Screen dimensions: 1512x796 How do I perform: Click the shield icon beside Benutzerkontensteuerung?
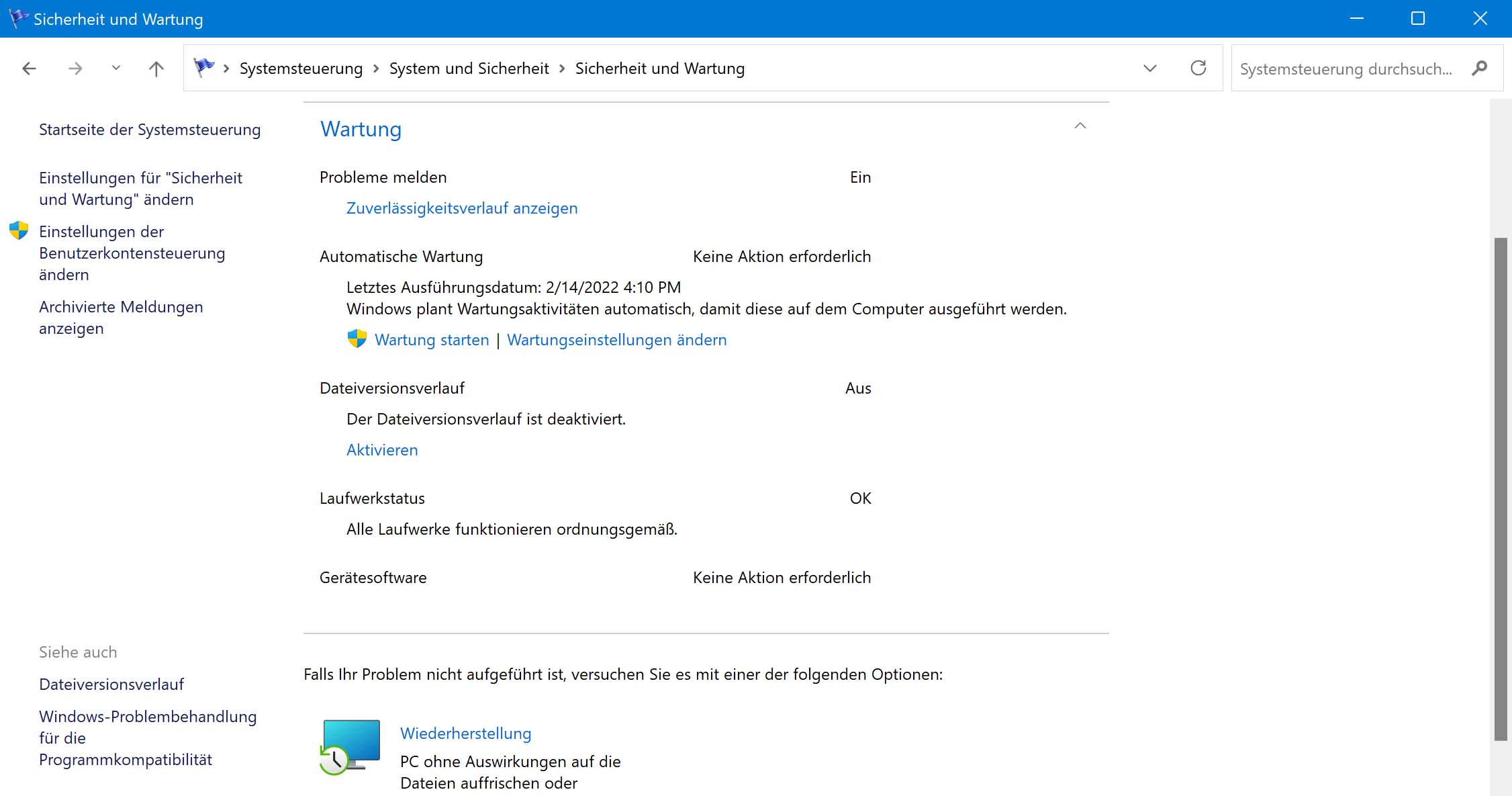19,230
